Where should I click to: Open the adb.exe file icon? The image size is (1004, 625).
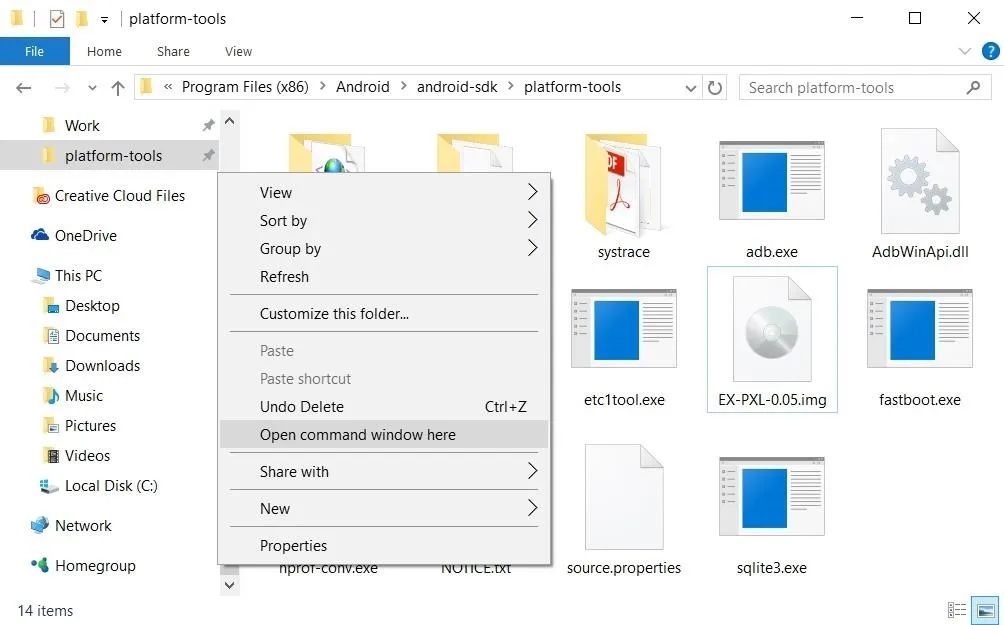(772, 181)
